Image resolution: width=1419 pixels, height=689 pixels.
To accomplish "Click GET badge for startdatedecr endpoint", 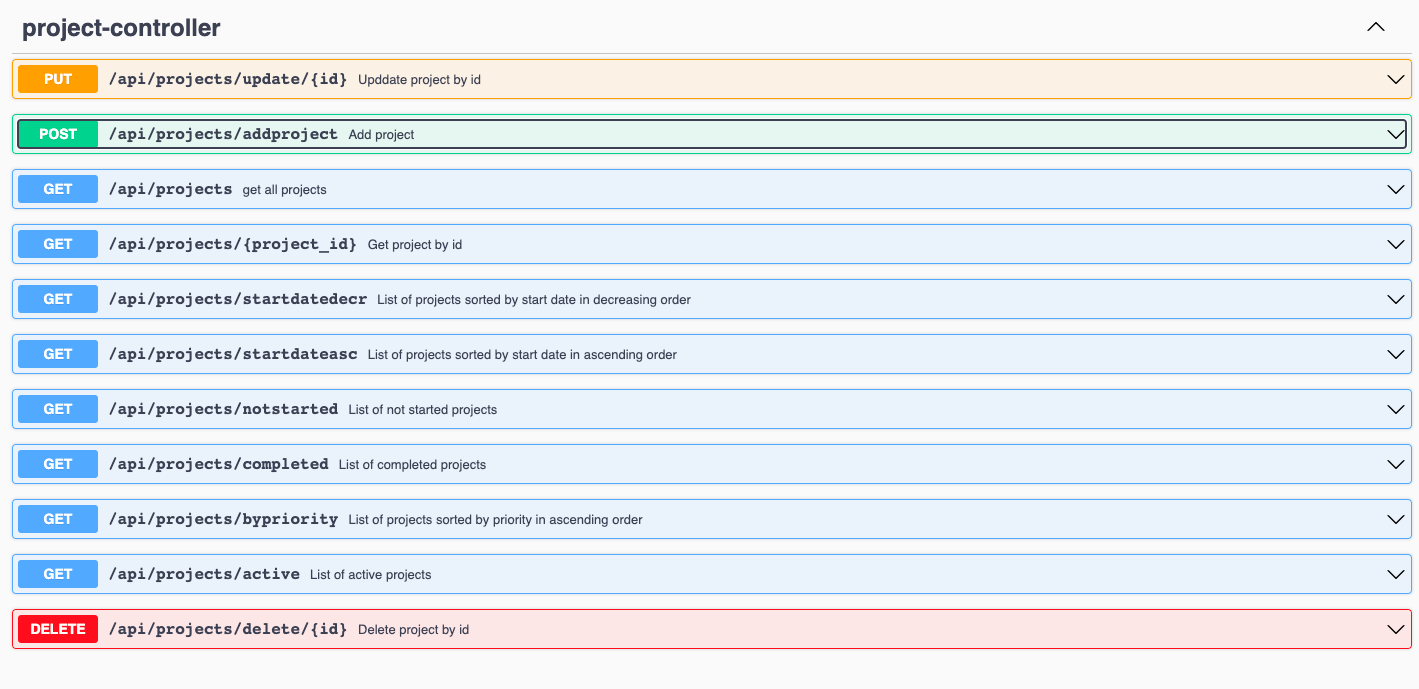I will (58, 299).
